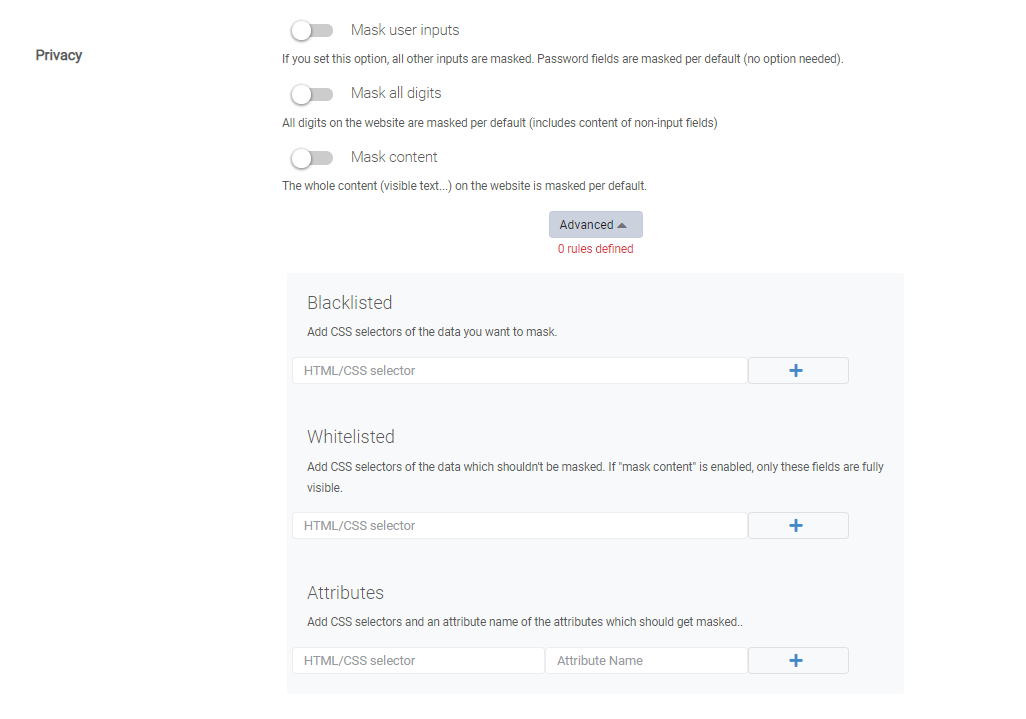
Task: Click the "Mask user inputs" label text
Action: click(405, 30)
